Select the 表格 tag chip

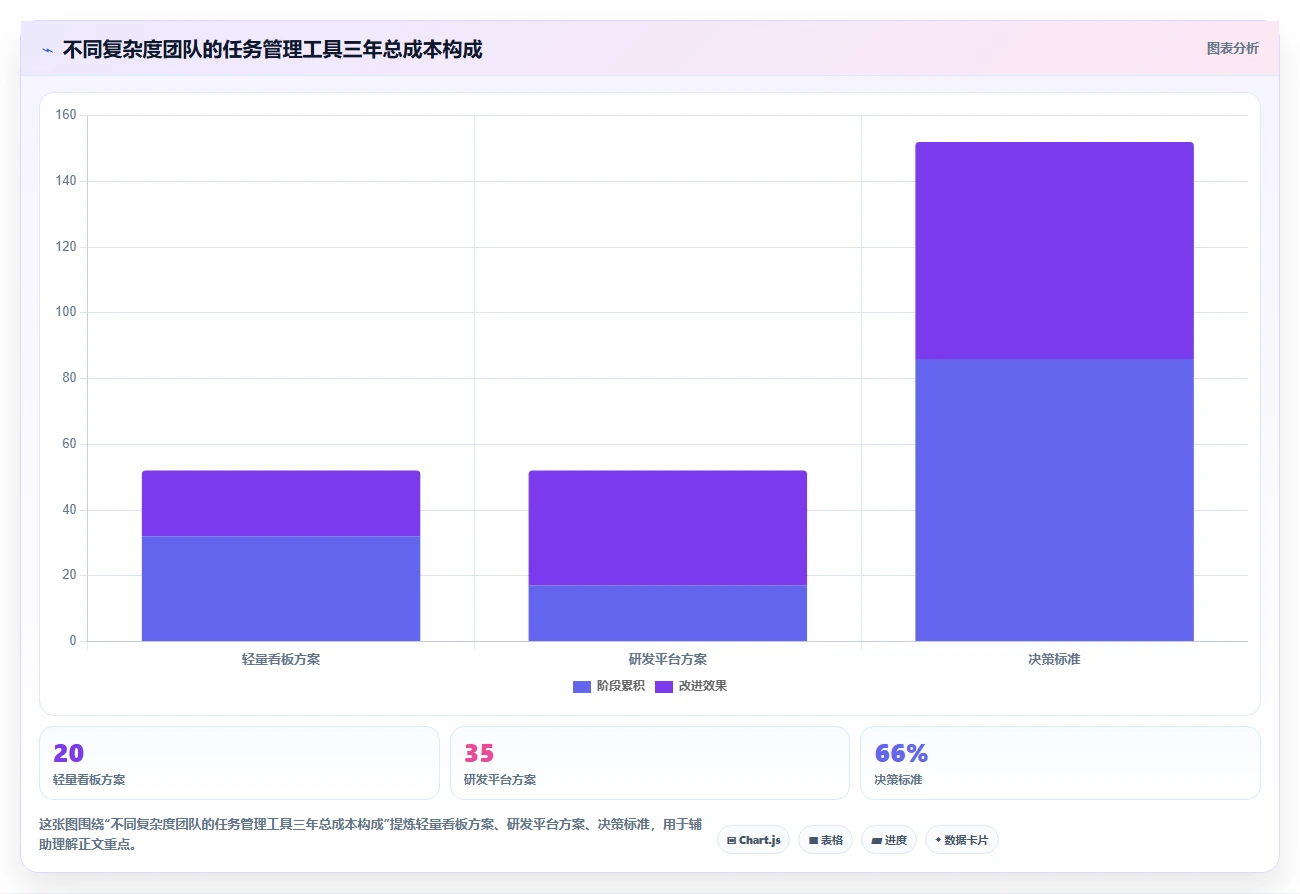coord(825,840)
